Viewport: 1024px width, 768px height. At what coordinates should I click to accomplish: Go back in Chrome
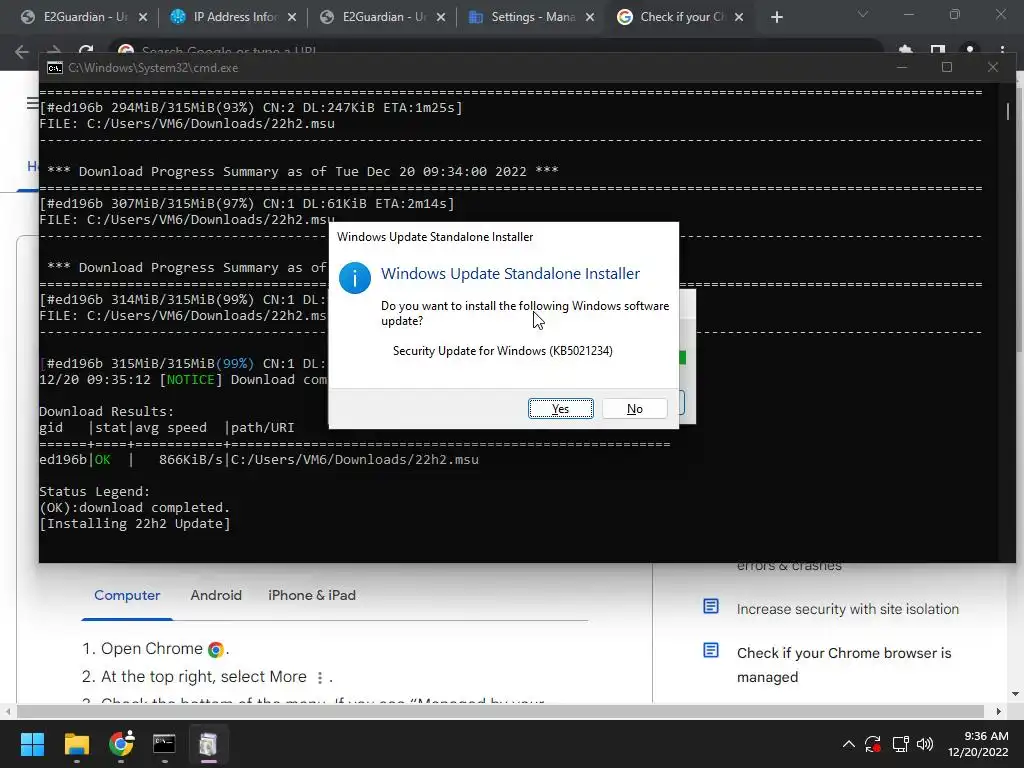[x=22, y=52]
